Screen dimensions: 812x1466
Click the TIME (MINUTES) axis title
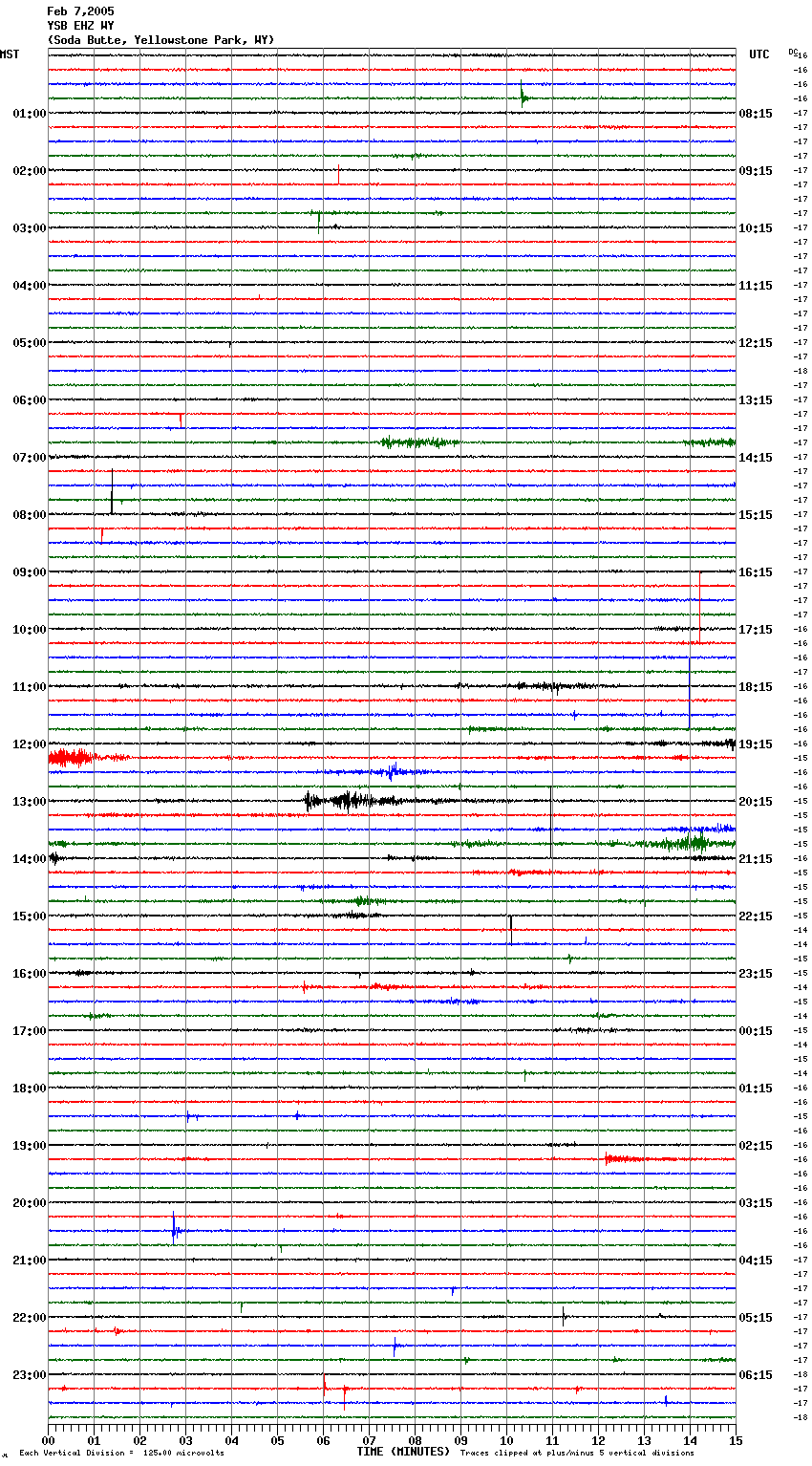[x=403, y=1452]
